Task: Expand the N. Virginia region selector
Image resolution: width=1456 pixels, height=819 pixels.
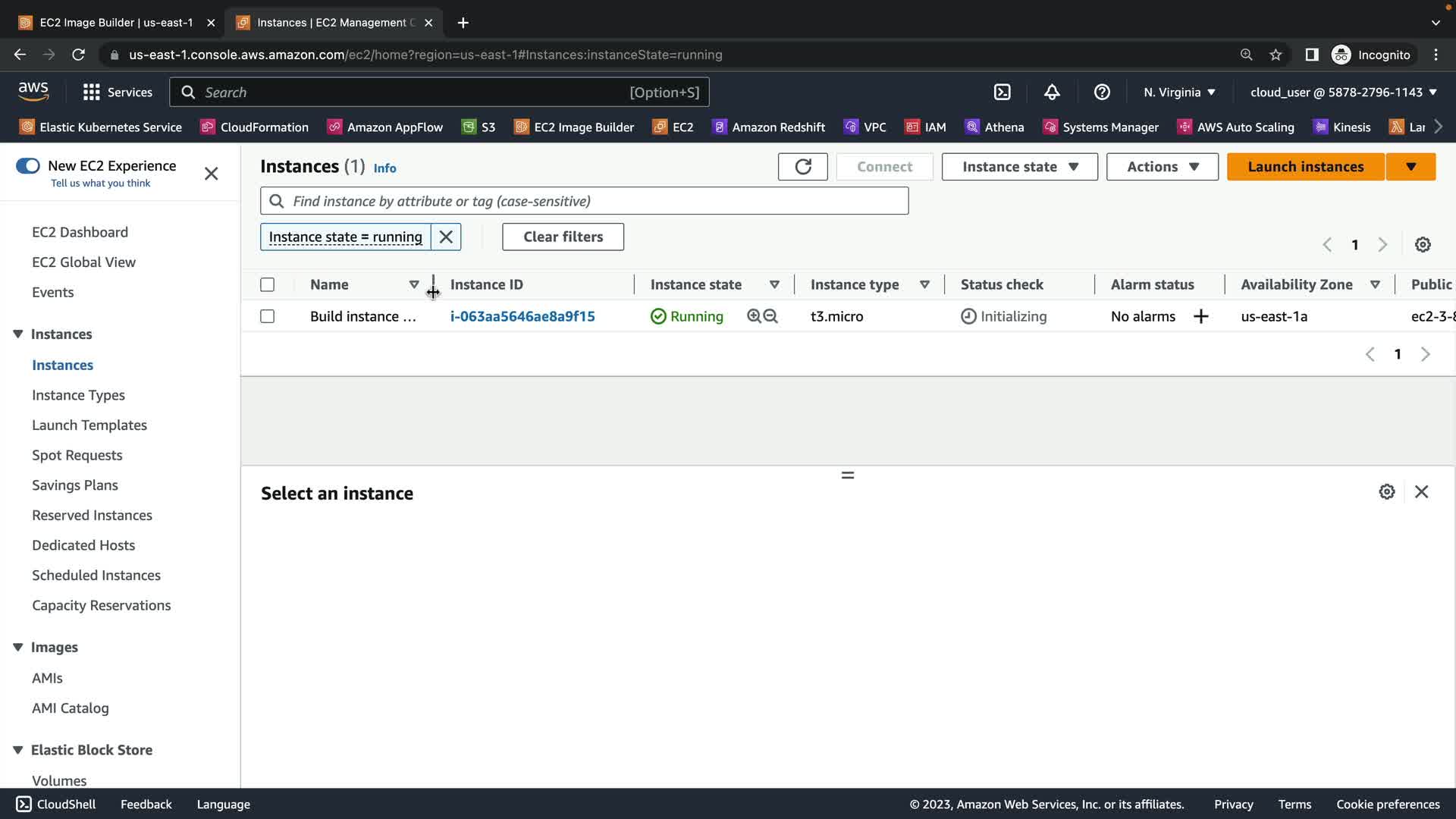Action: coord(1179,93)
